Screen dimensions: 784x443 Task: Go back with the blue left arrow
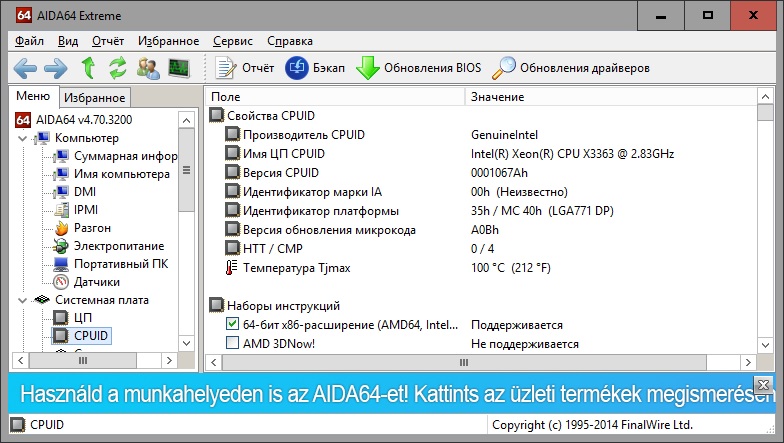coord(24,68)
